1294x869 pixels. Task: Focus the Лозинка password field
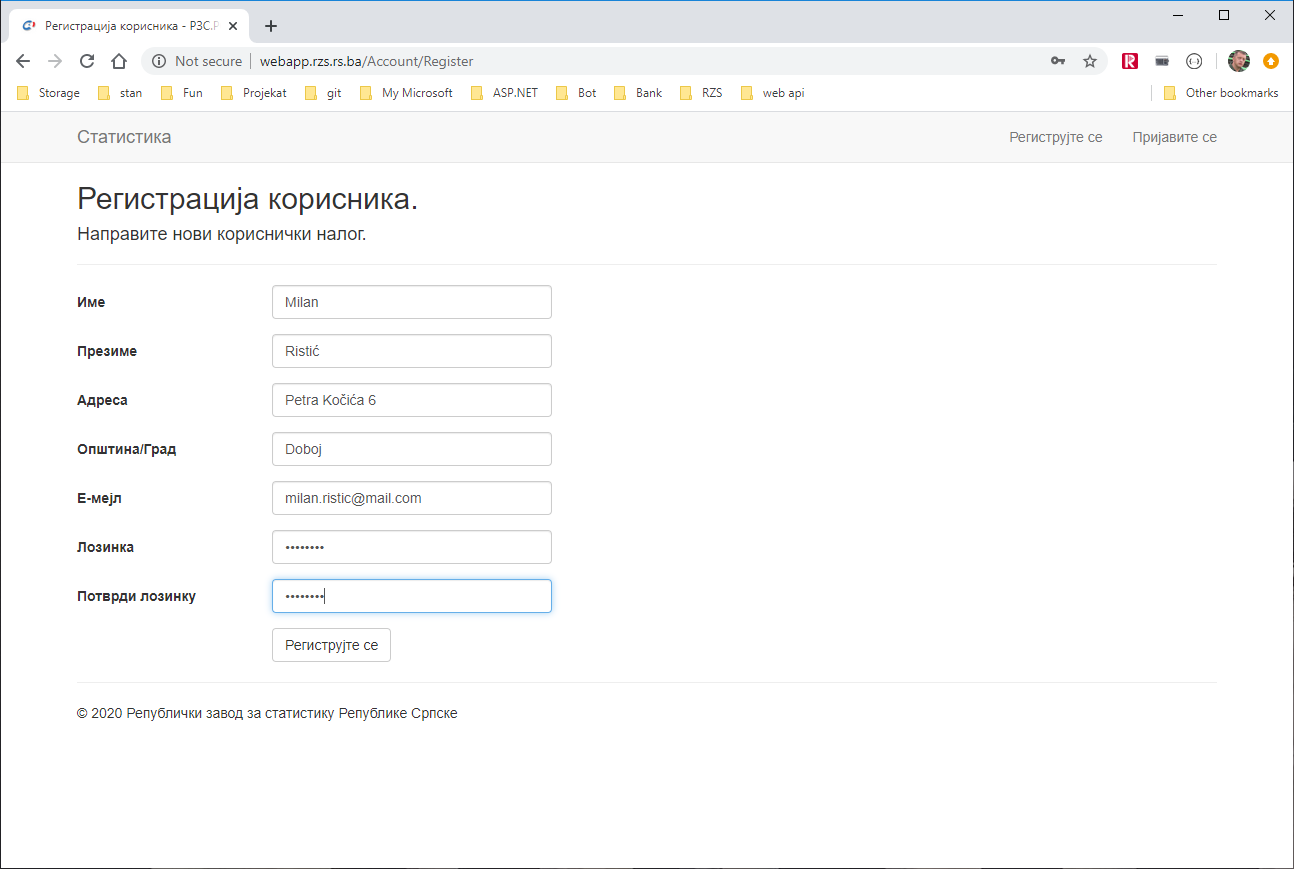[x=411, y=547]
